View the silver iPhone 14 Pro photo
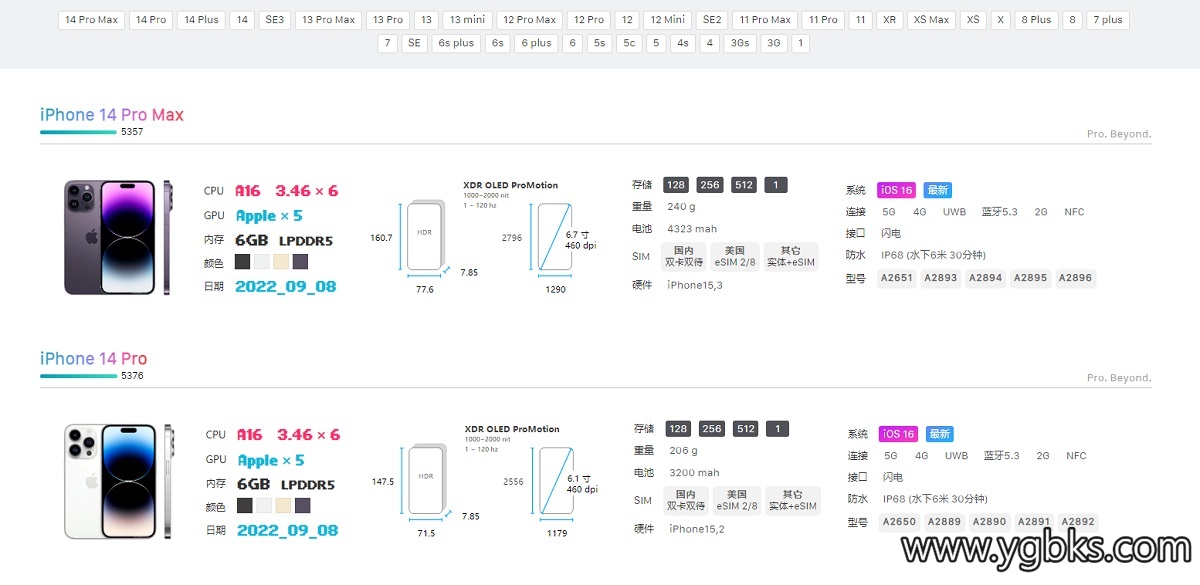Screen dimensions: 1200x585 119,482
